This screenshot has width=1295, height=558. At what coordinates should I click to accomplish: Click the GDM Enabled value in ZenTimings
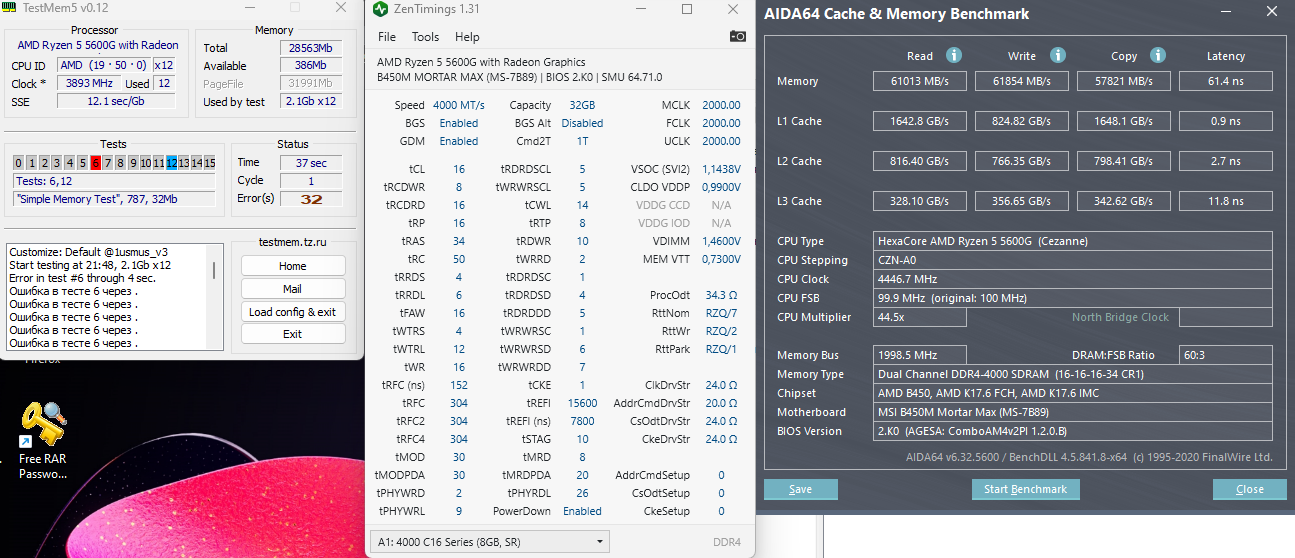coord(459,141)
